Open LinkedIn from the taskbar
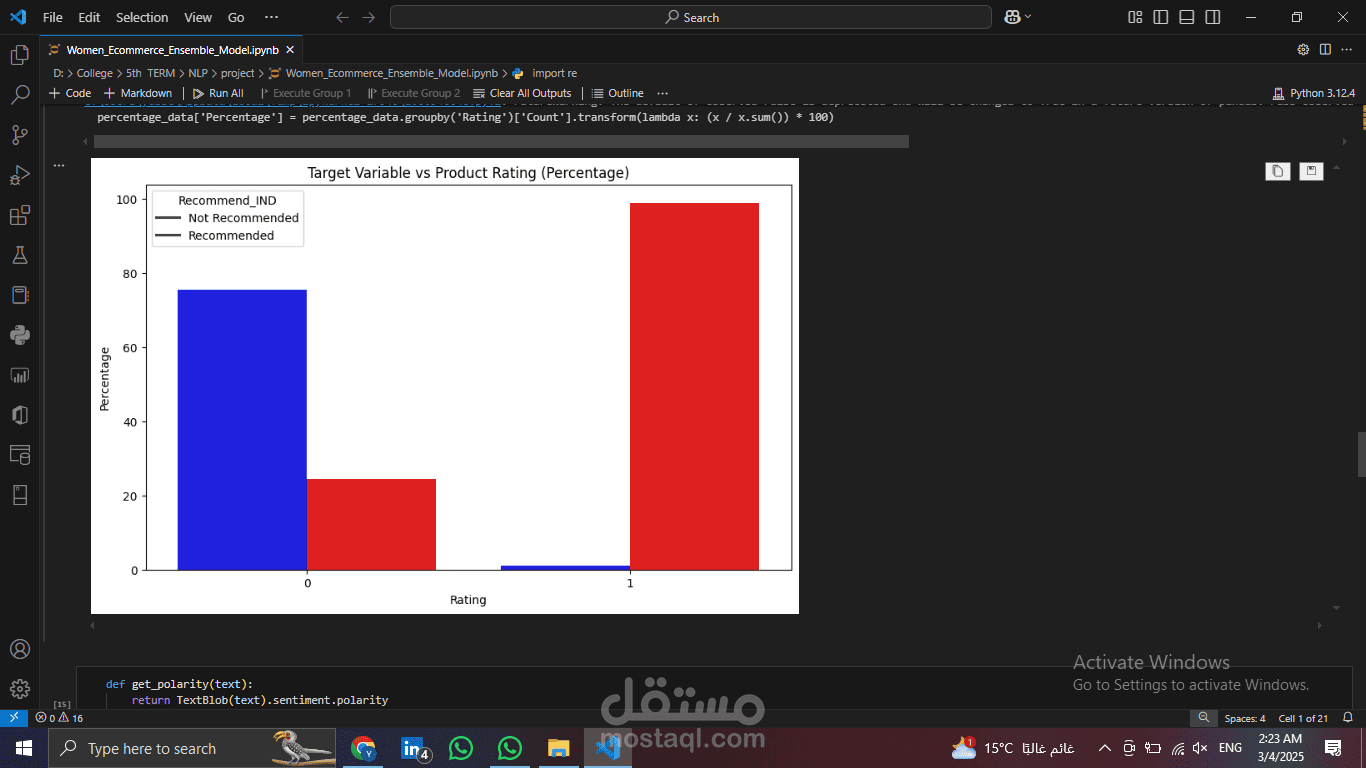This screenshot has height=768, width=1366. (x=413, y=748)
